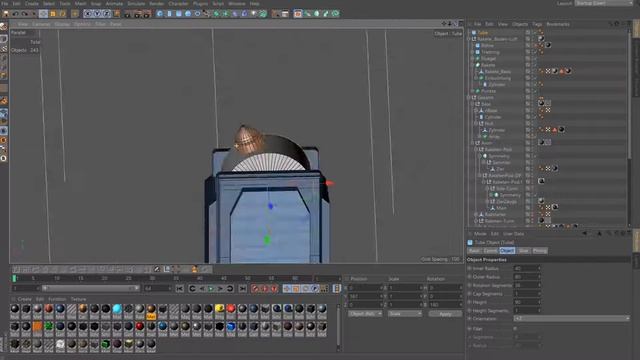The image size is (640, 360).
Task: Toggle the X axis lock icon
Action: click(x=88, y=13)
